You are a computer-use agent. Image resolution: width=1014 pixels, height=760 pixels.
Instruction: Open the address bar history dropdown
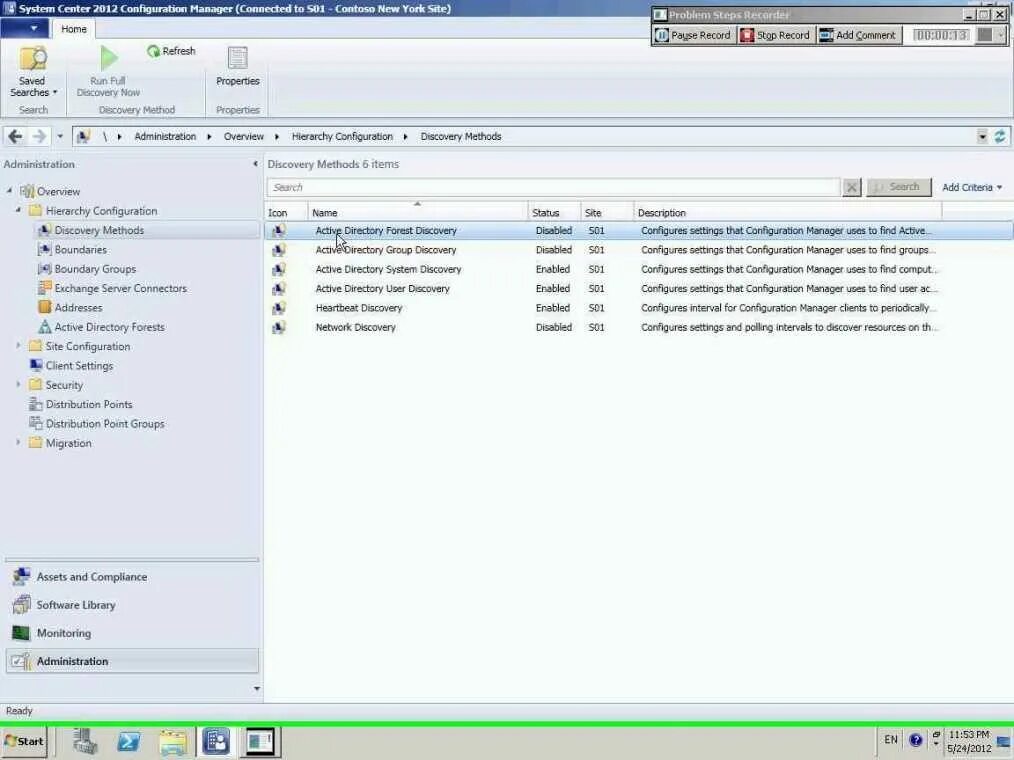982,136
